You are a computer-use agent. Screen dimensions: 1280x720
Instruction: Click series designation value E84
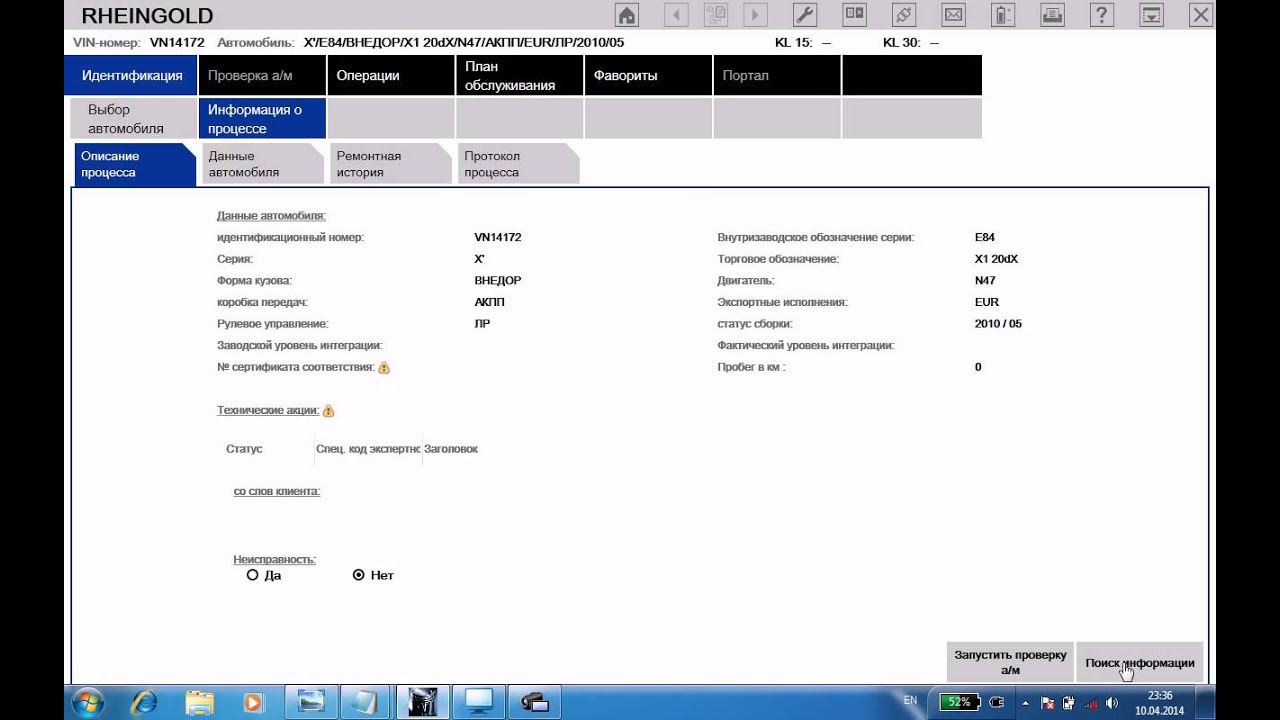click(x=985, y=238)
